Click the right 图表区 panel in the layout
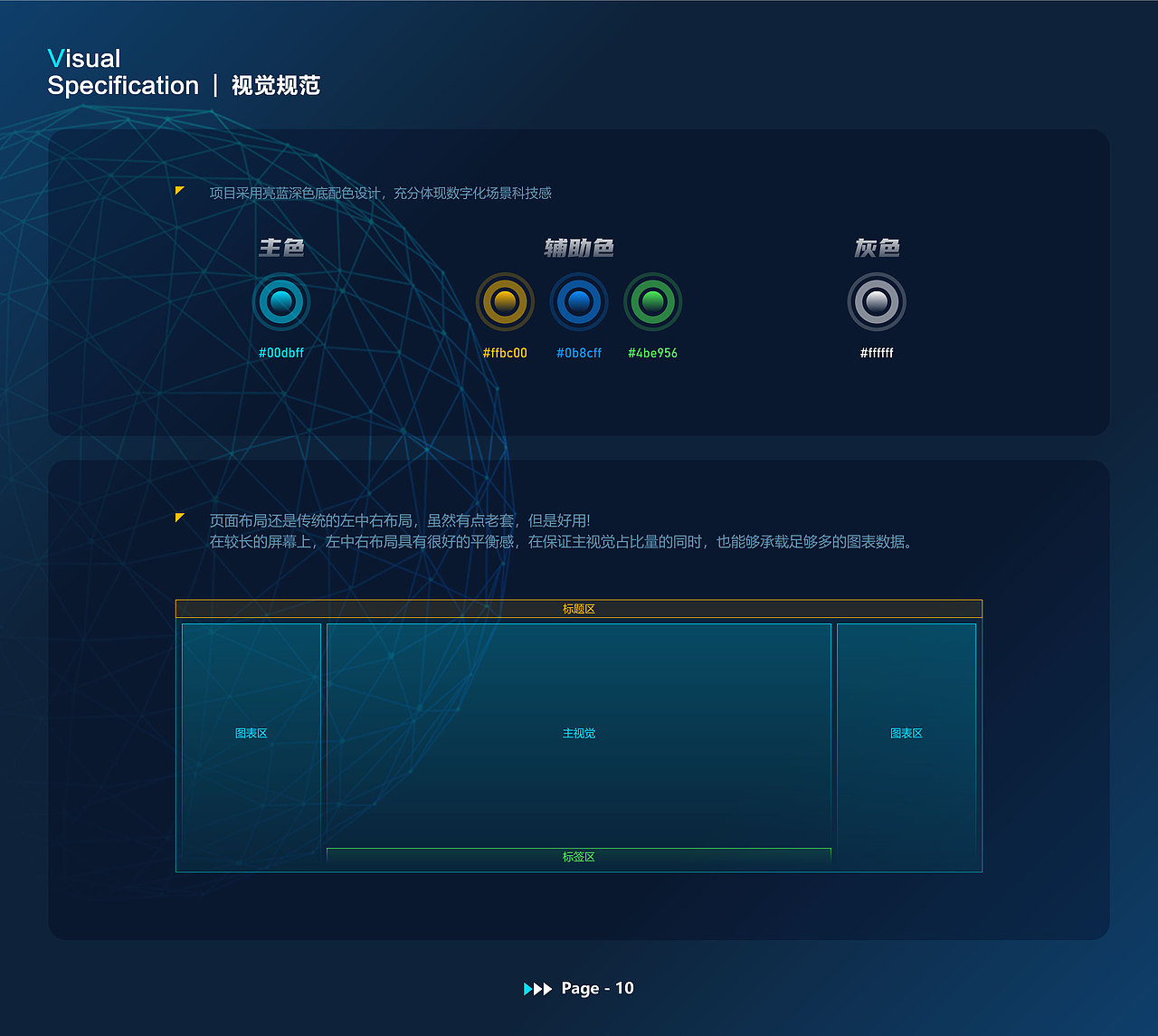Screen dimensions: 1158x1036 click(906, 733)
